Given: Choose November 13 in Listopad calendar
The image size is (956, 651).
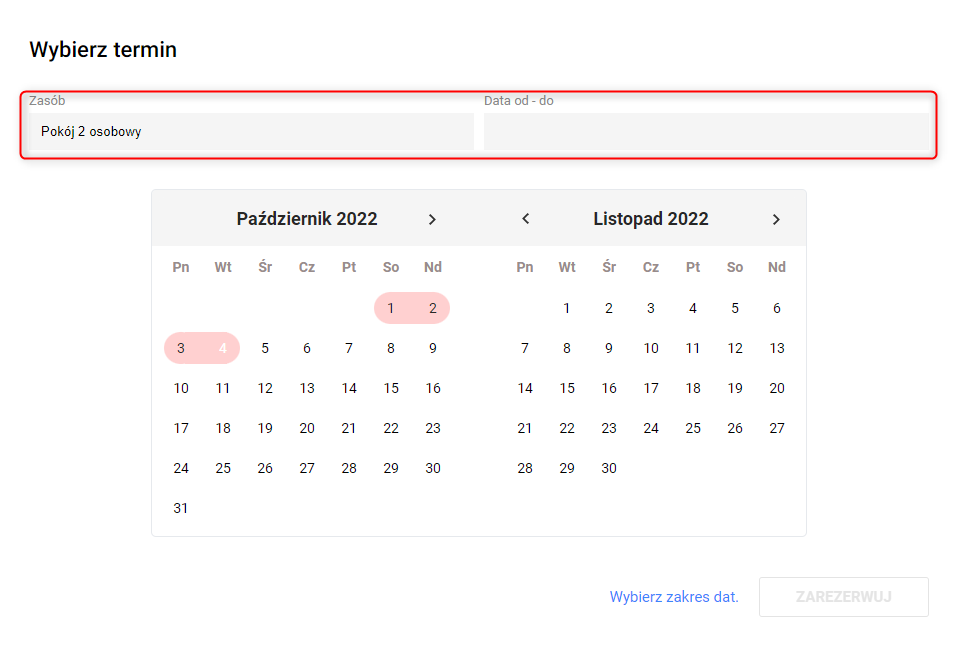Looking at the screenshot, I should [777, 348].
